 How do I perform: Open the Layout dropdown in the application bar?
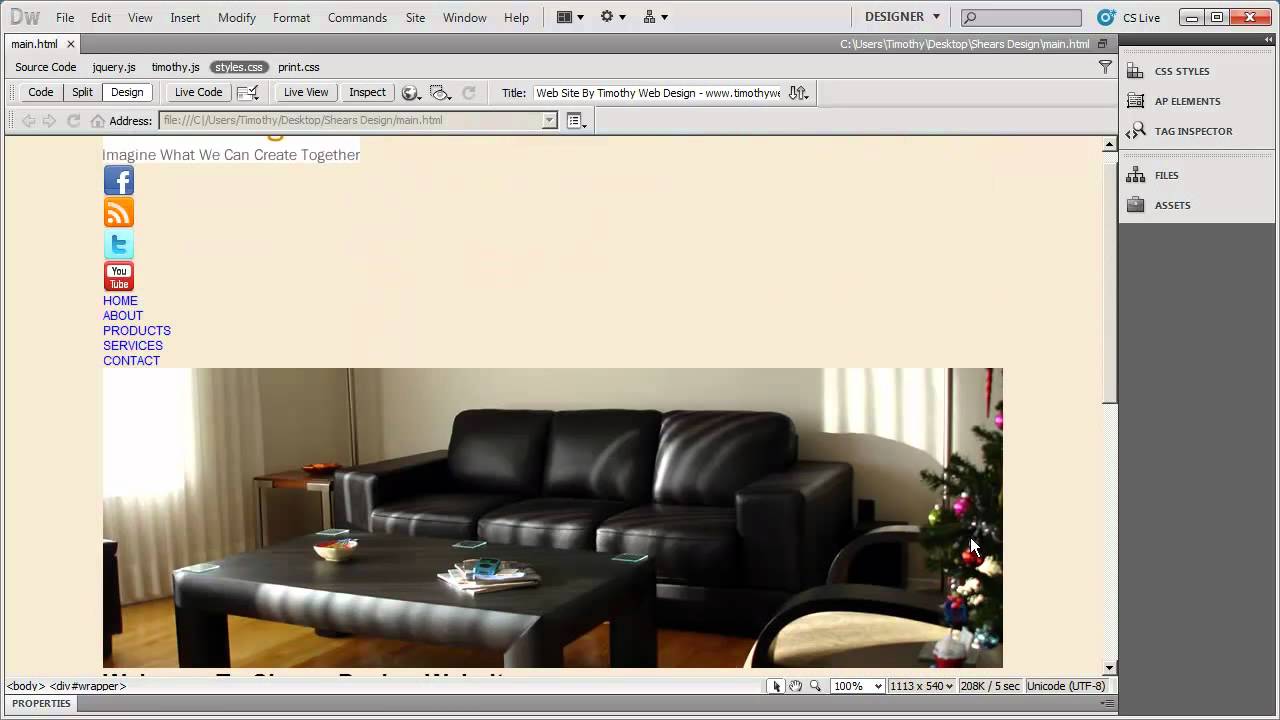click(x=570, y=17)
